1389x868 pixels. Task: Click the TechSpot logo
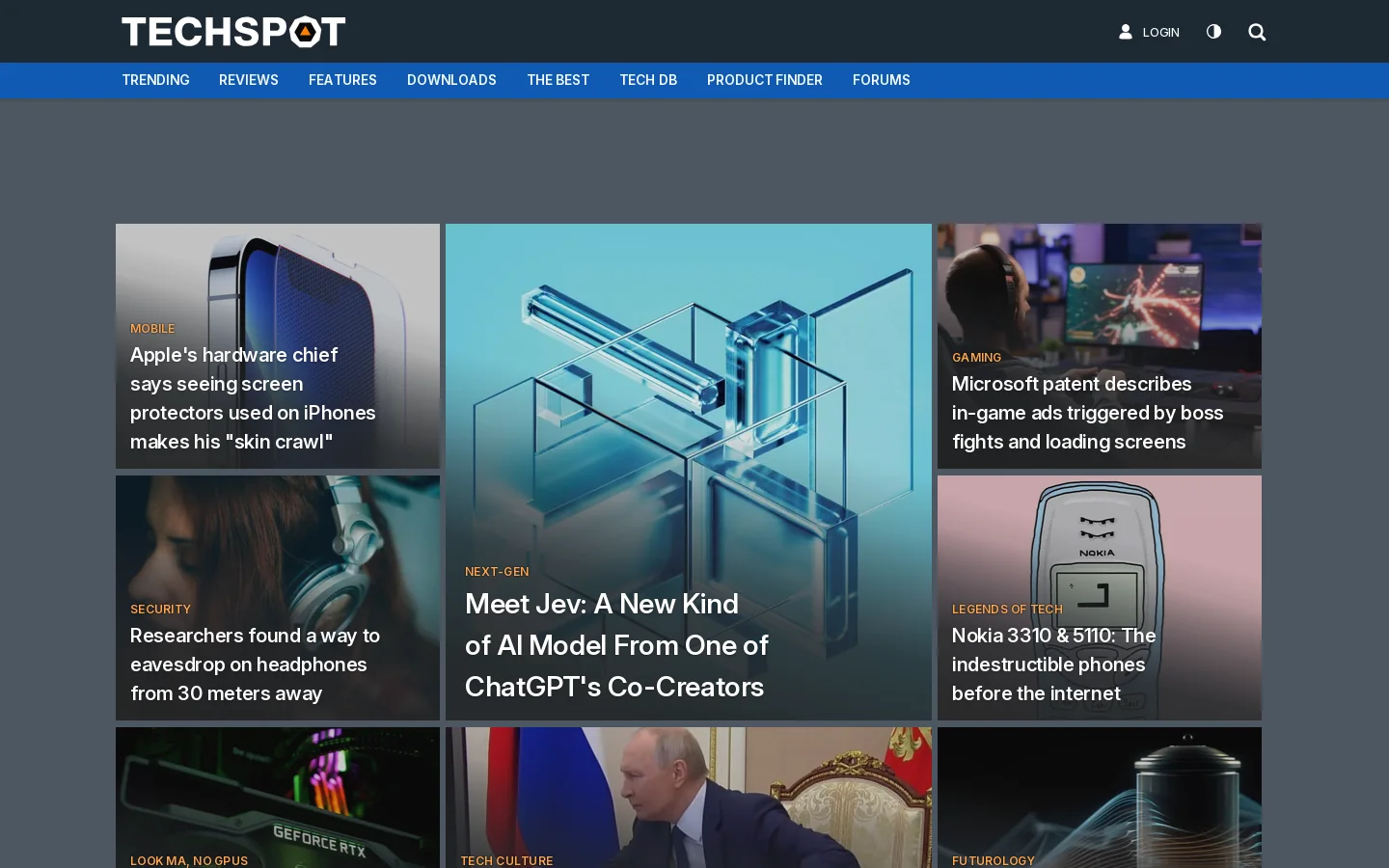[233, 32]
